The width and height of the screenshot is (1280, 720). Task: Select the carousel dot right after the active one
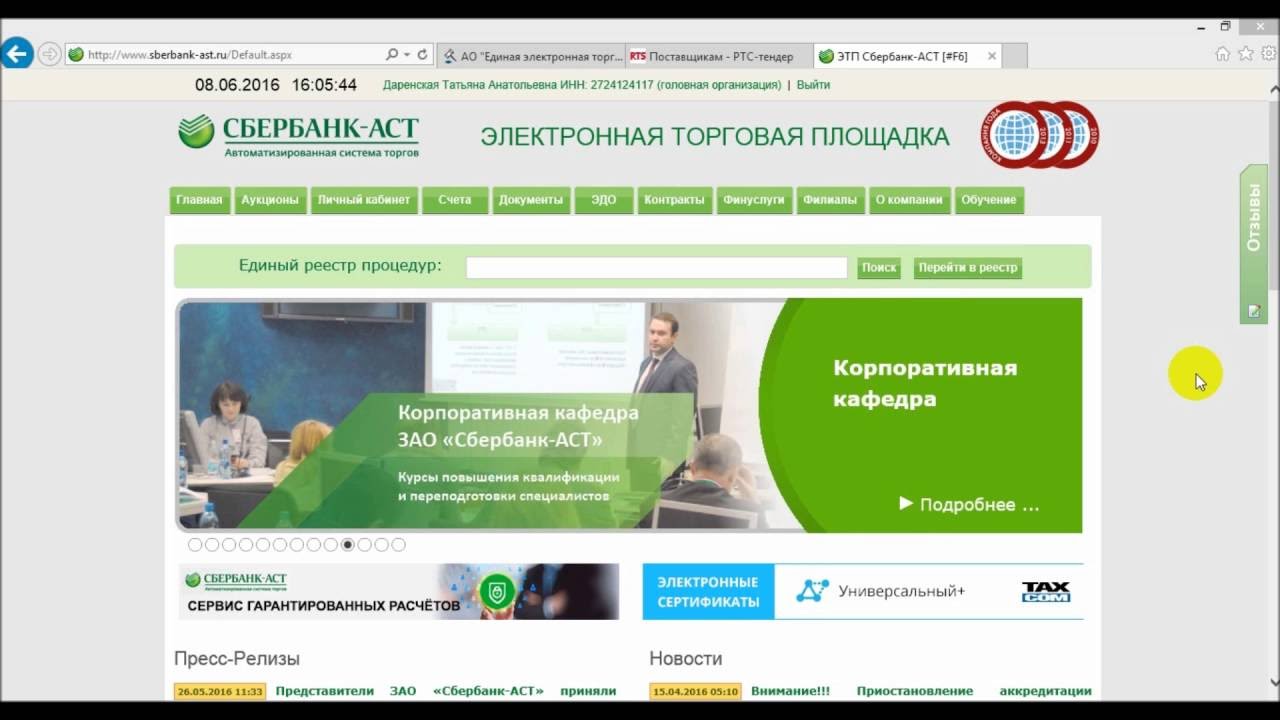point(365,545)
